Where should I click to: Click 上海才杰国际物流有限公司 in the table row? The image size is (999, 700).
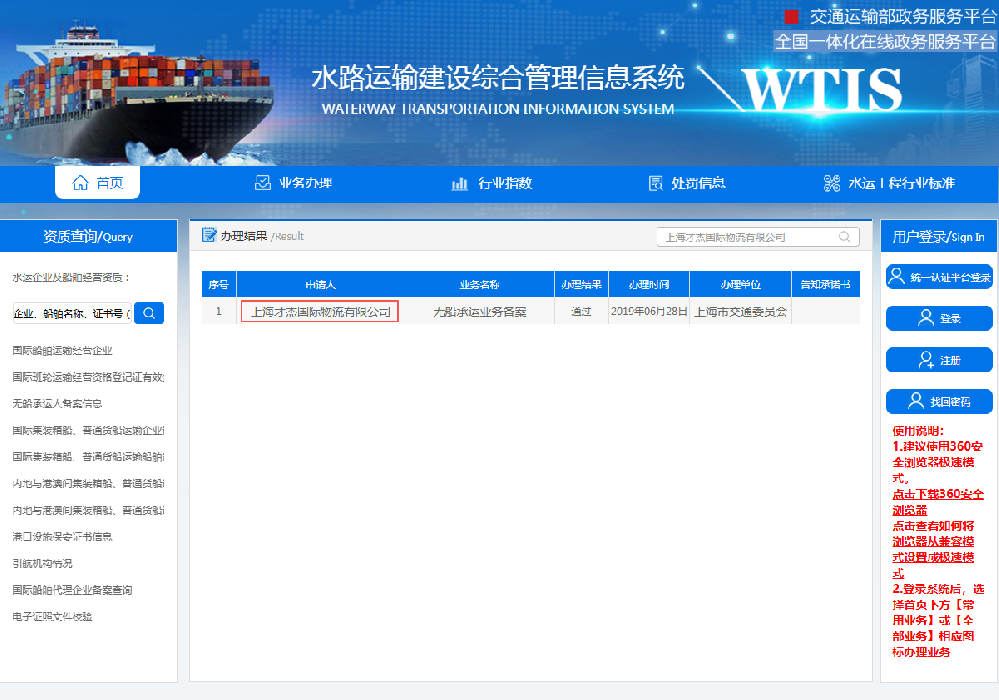pos(320,311)
